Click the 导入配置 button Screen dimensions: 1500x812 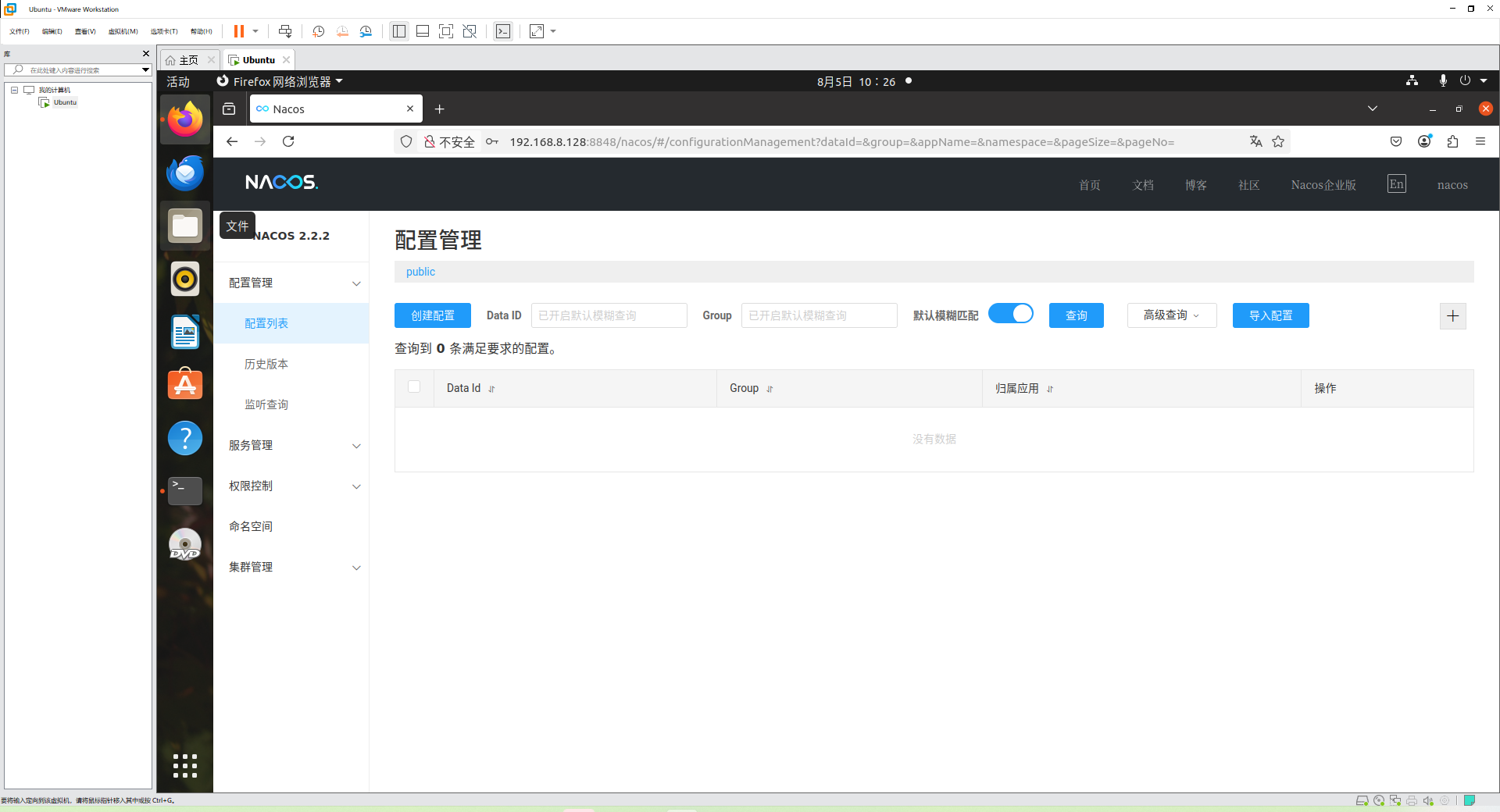coord(1271,315)
